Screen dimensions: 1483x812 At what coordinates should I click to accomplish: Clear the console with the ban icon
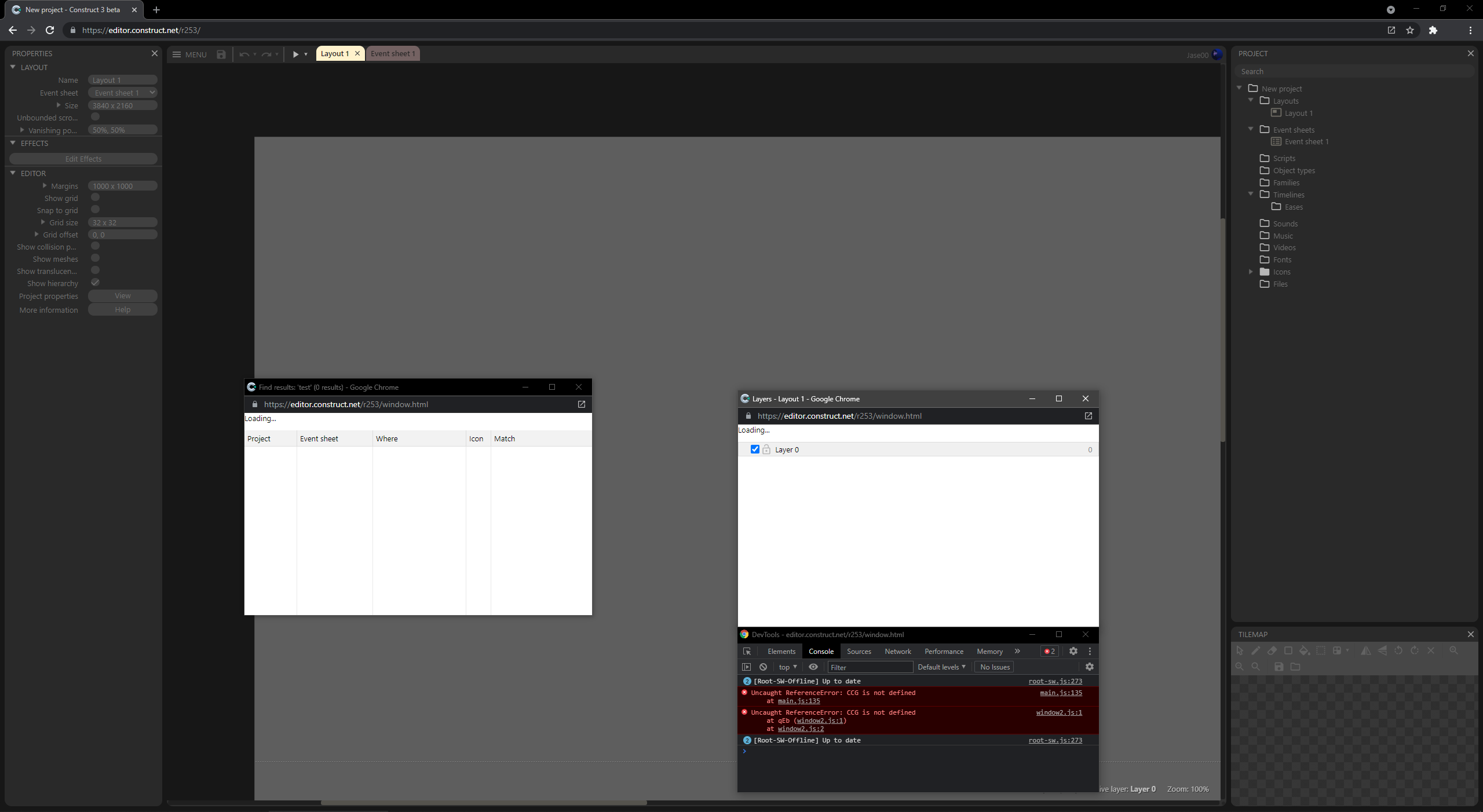[x=763, y=667]
